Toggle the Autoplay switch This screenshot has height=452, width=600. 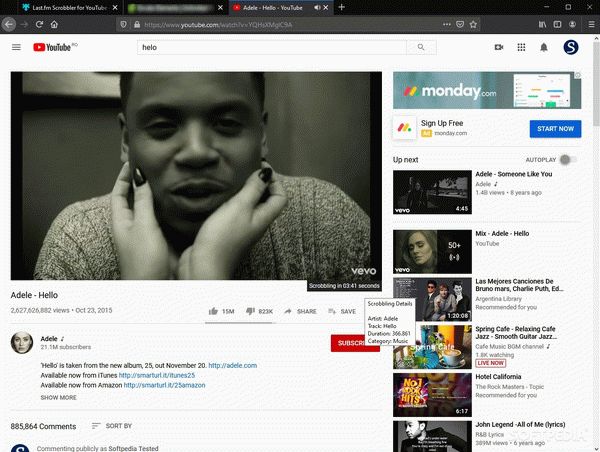point(568,160)
